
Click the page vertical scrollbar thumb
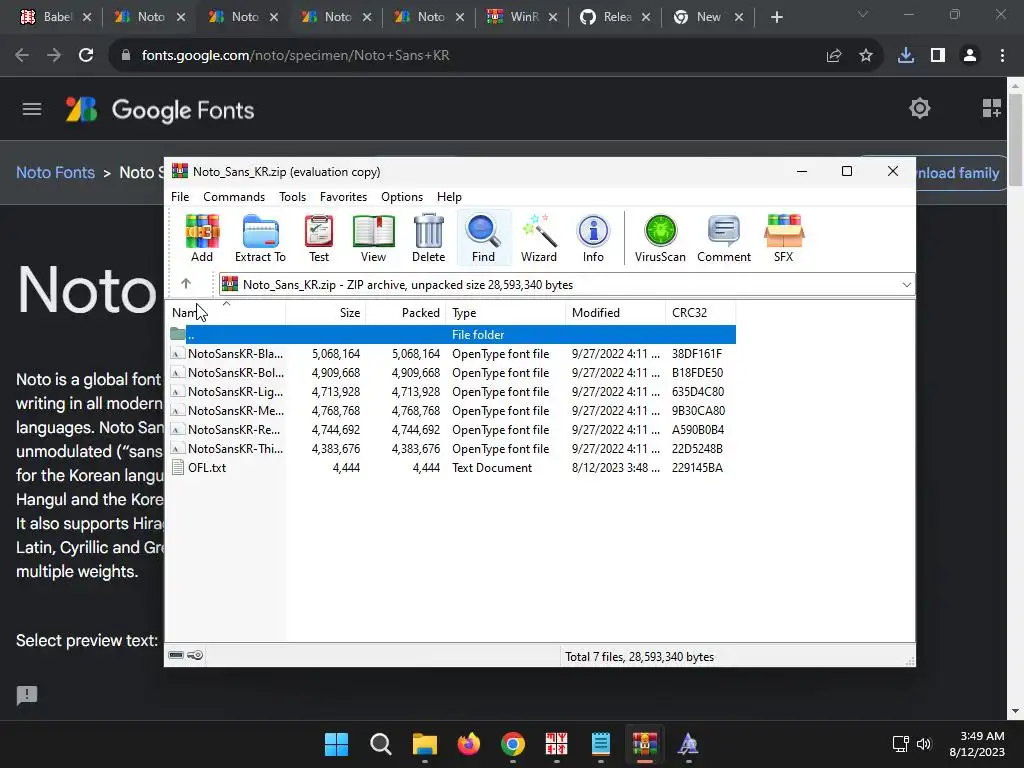point(1016,139)
